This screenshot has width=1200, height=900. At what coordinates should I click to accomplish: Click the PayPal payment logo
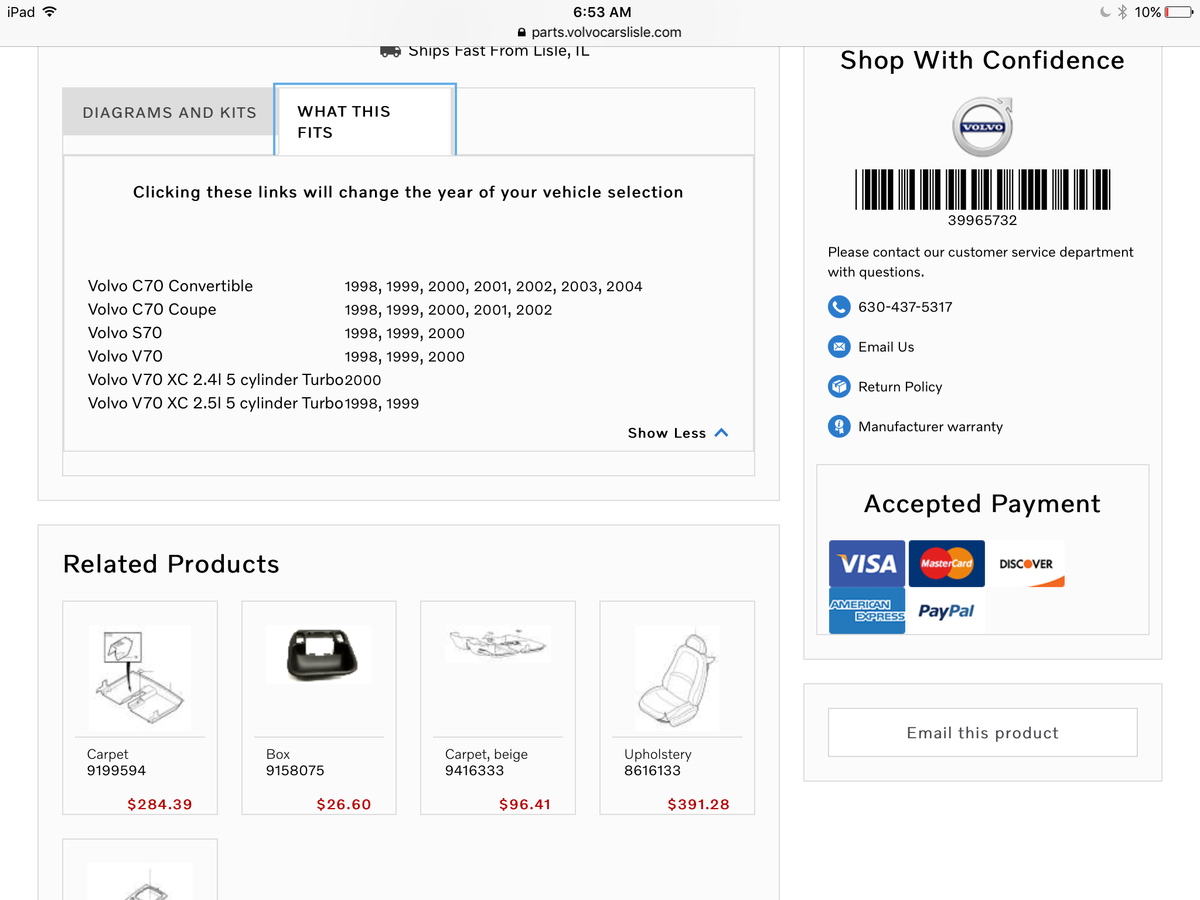click(x=945, y=610)
